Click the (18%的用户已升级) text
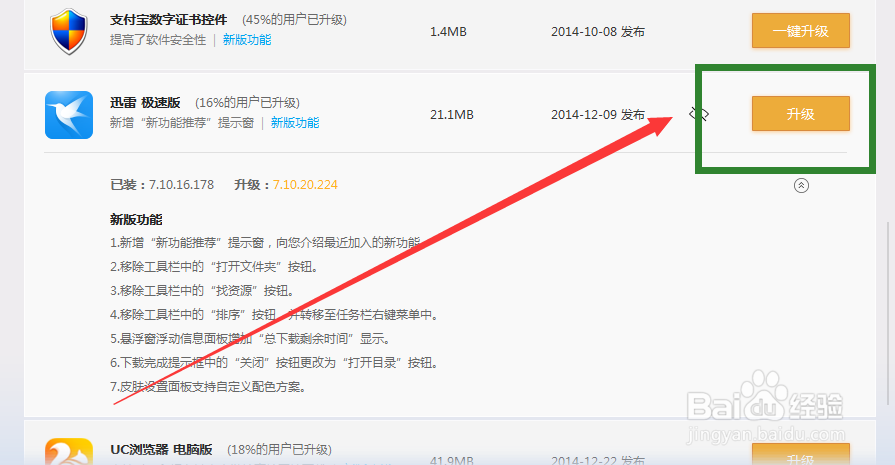Screen dimensions: 895x465 pos(279,450)
